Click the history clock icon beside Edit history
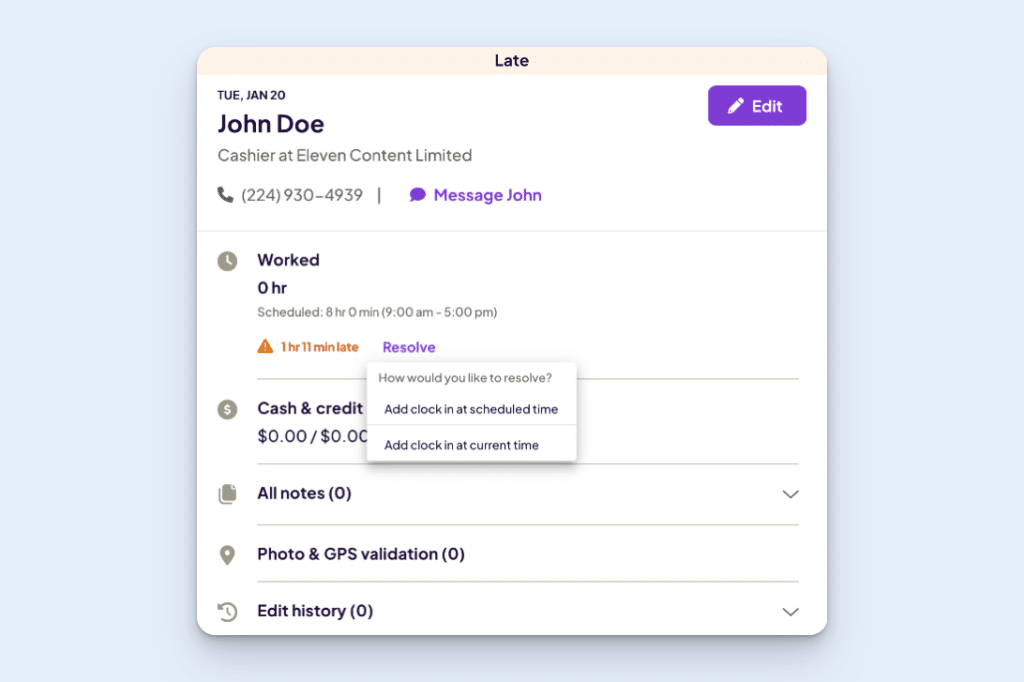The width and height of the screenshot is (1024, 682). 227,611
